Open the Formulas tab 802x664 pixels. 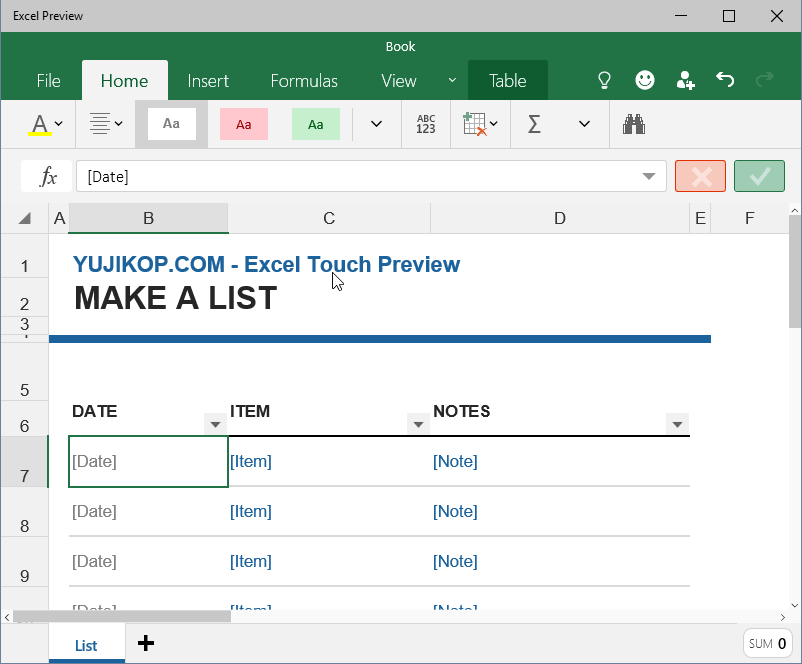coord(304,81)
